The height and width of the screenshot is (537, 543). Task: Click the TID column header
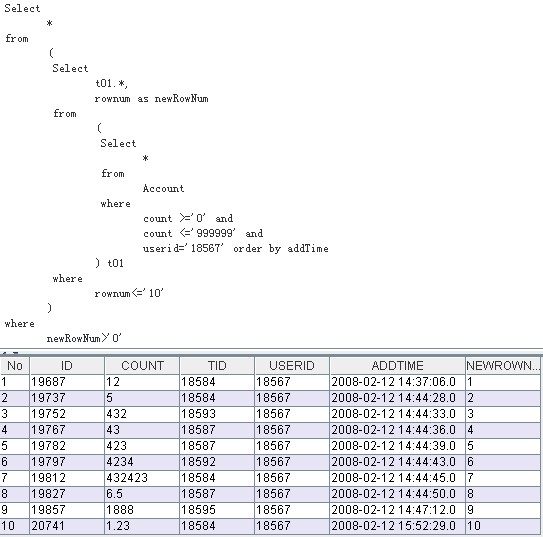217,366
